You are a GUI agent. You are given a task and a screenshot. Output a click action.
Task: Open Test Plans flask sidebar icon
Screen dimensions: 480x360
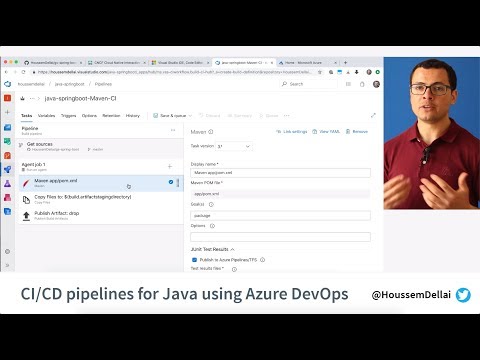(7, 183)
